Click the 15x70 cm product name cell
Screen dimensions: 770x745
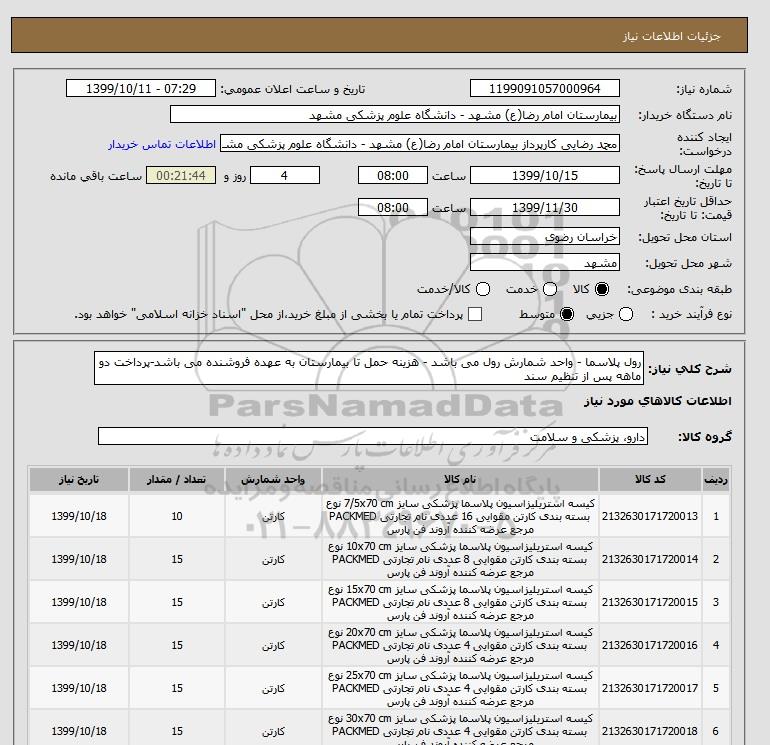click(460, 602)
